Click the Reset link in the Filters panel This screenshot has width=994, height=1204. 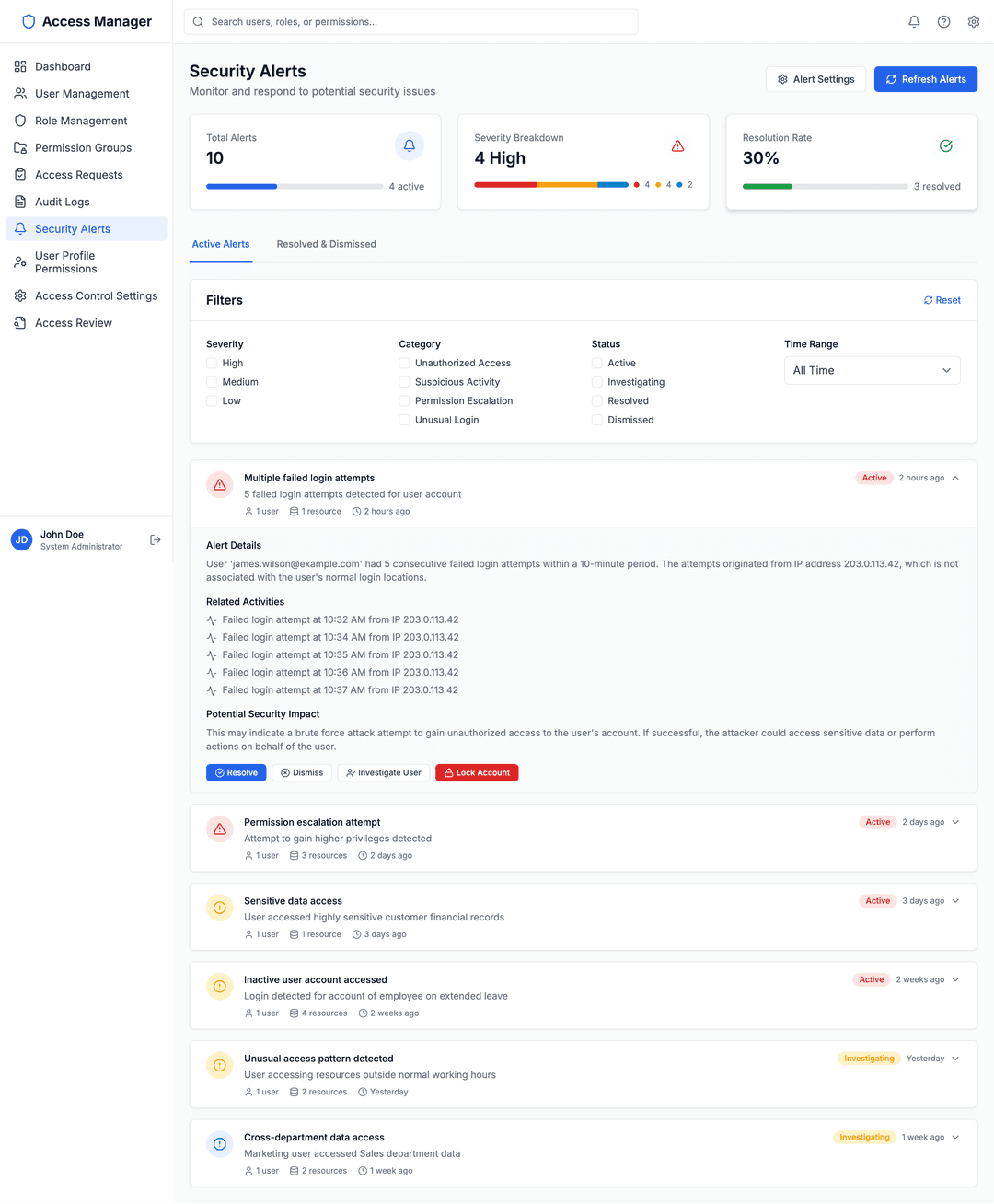click(942, 300)
